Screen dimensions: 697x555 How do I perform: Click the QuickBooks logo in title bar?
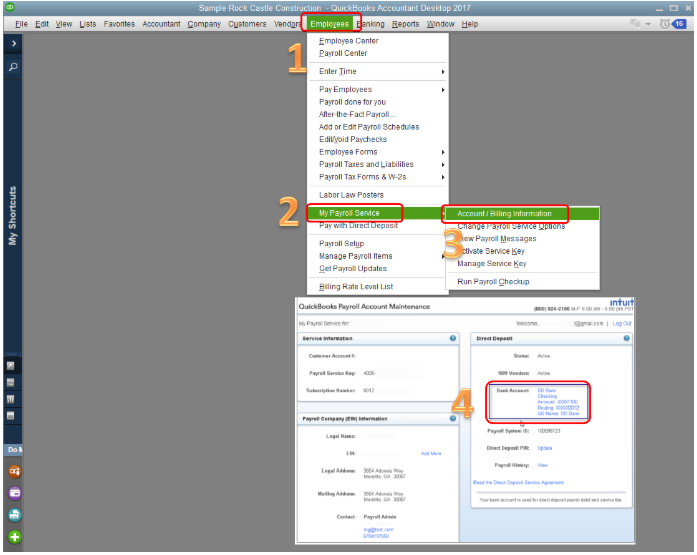(x=9, y=7)
